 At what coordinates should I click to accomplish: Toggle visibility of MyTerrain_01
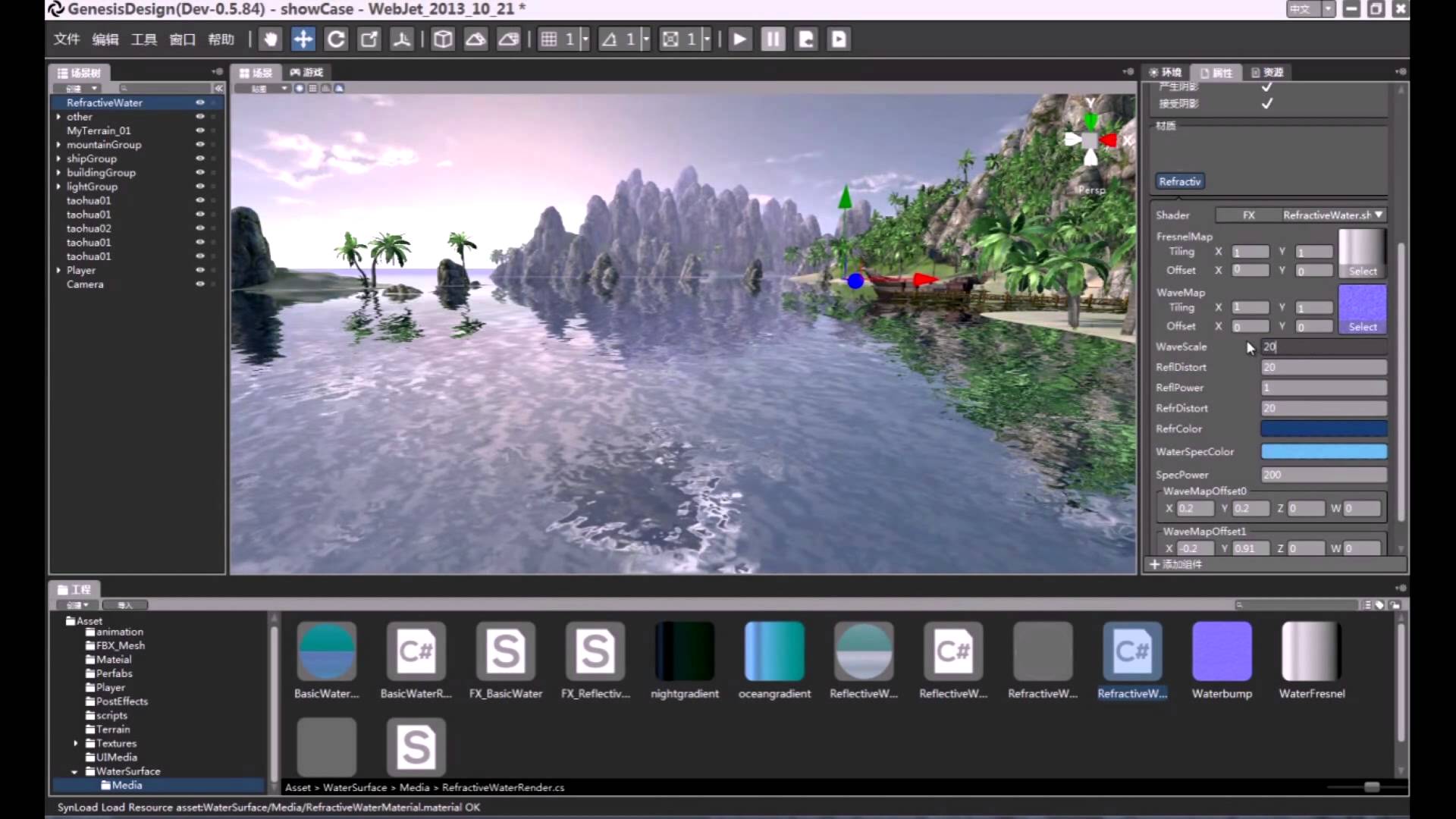200,130
